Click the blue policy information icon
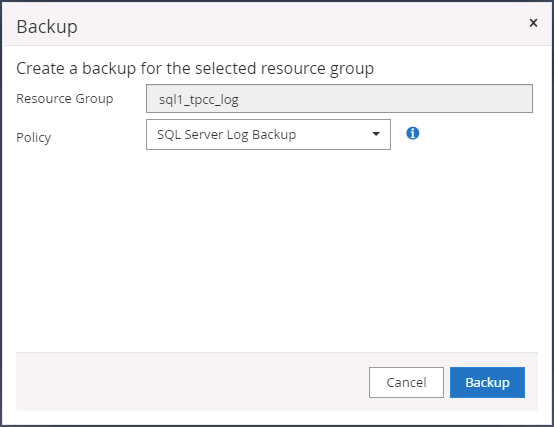 coord(412,134)
